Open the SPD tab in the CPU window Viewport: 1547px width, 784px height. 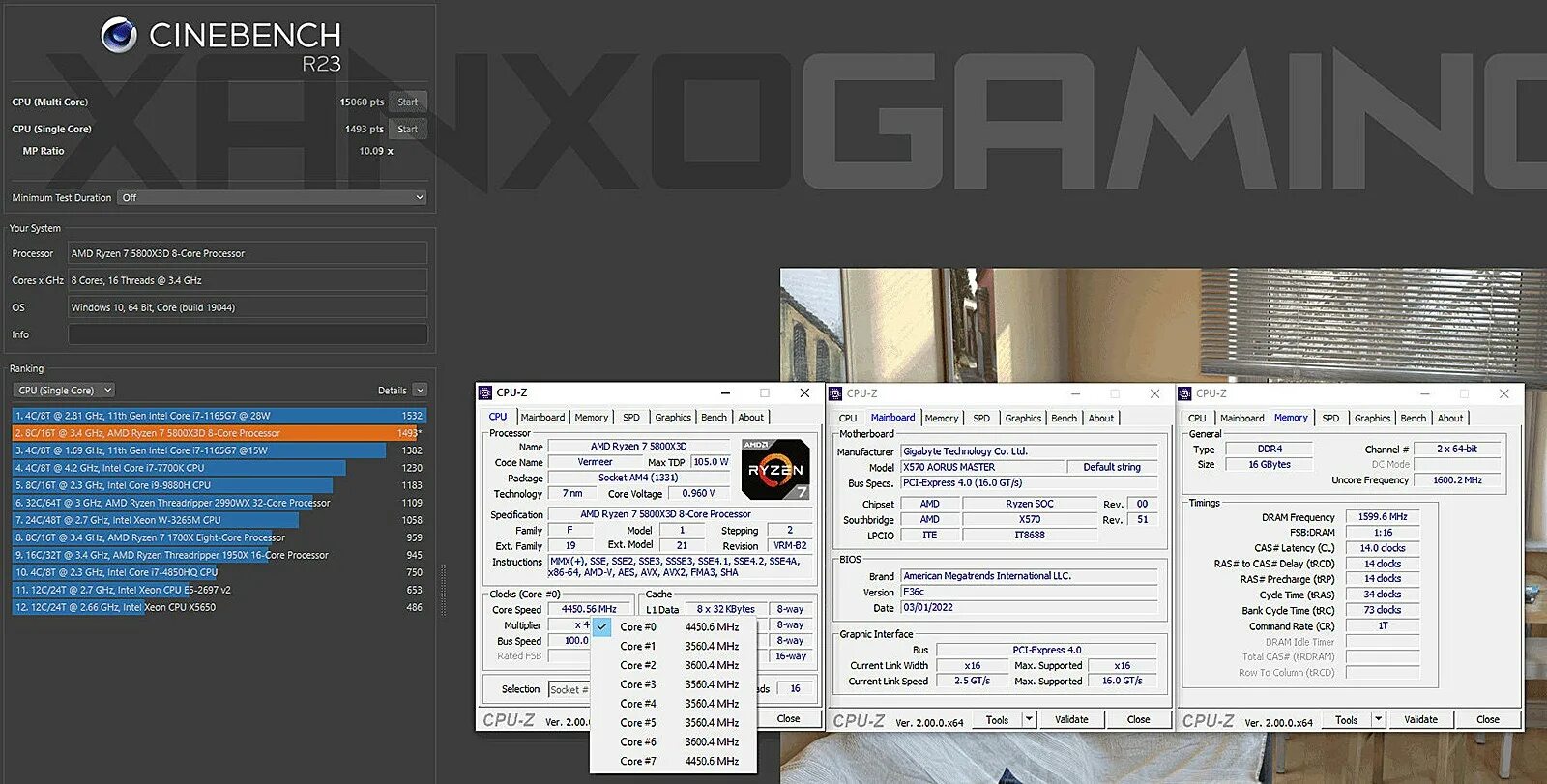pos(631,418)
